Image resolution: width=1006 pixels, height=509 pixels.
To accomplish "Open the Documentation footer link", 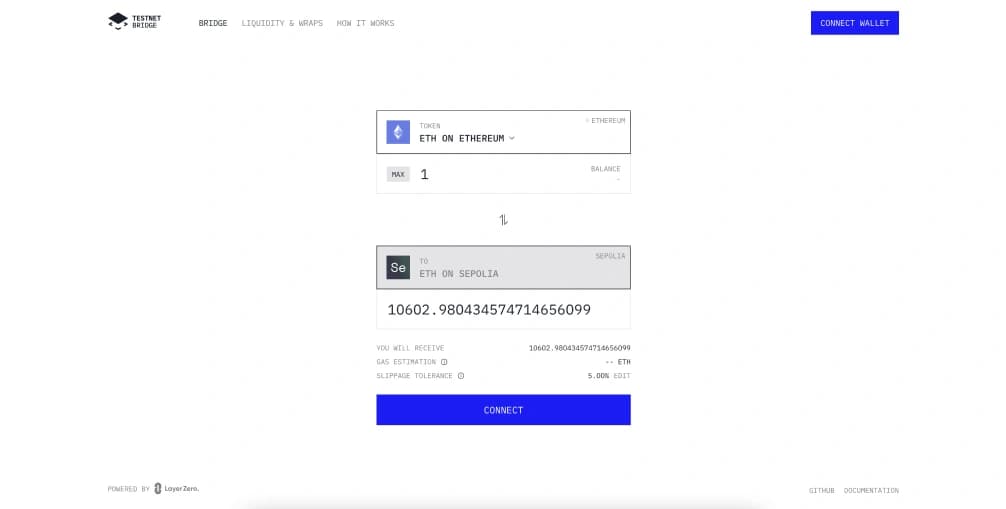I will pos(871,490).
